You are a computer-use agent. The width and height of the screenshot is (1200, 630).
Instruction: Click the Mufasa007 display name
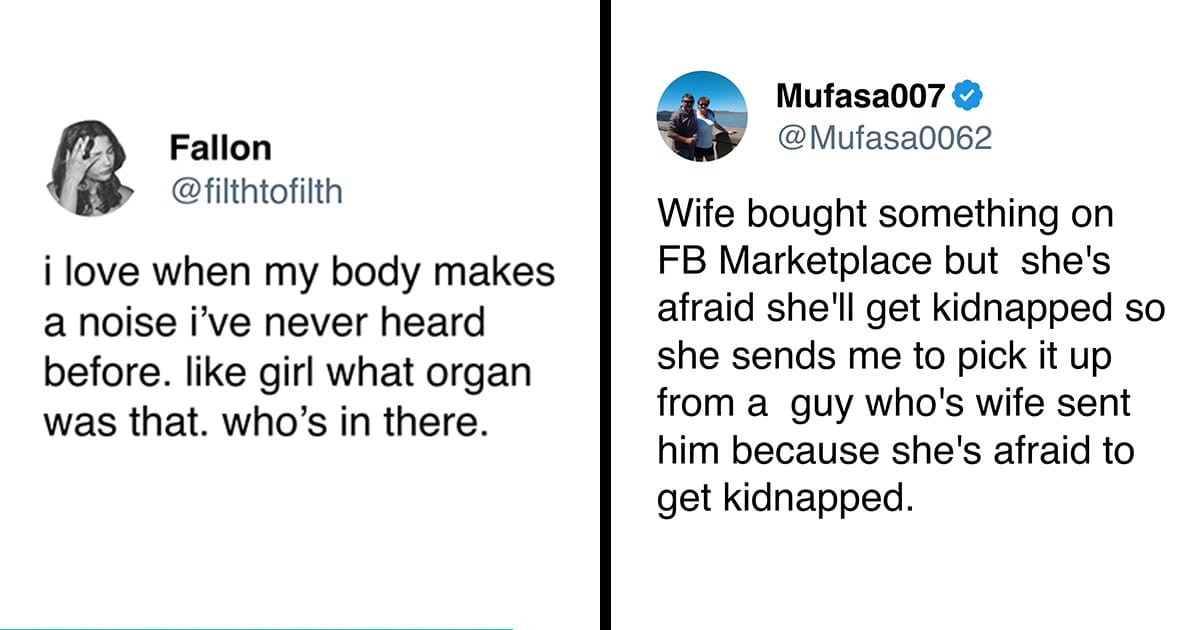[860, 95]
